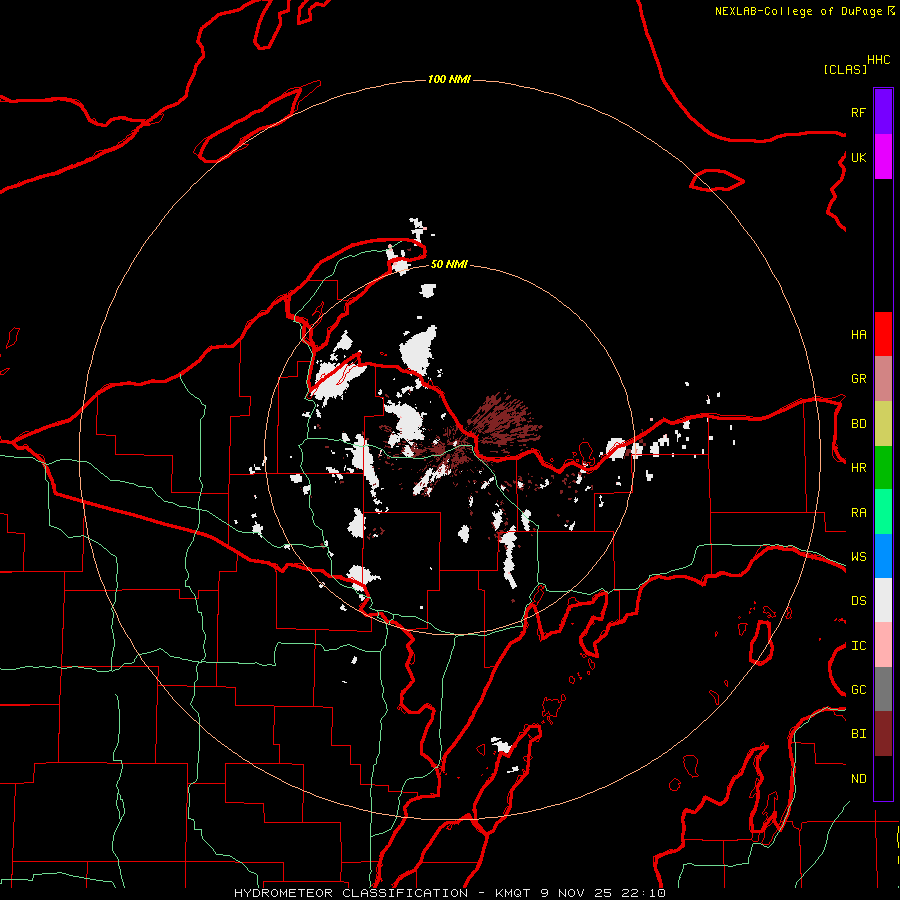
Task: Click the BI legend label
Action: 858,734
